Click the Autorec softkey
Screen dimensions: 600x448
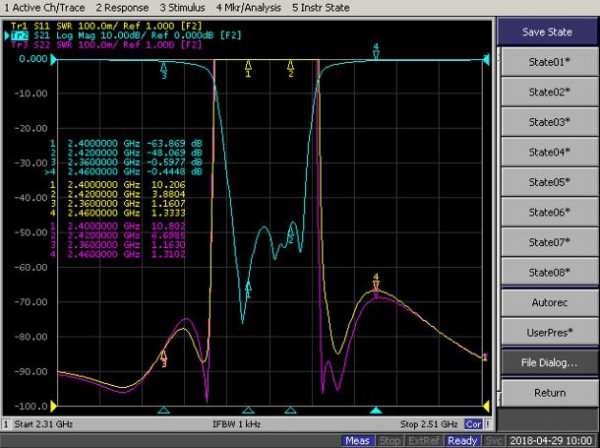coord(549,303)
